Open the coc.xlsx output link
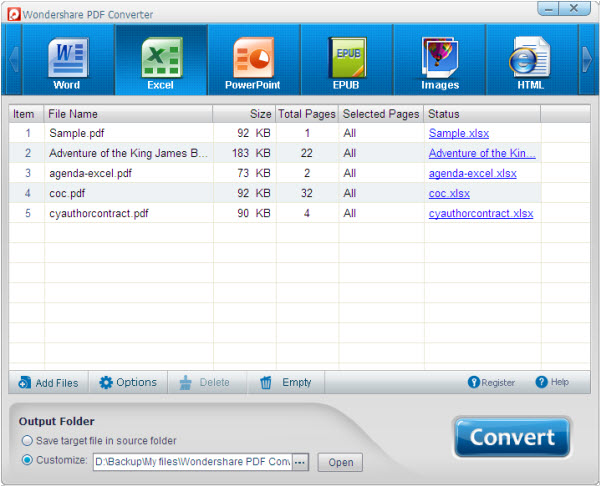This screenshot has width=600, height=486. tap(449, 193)
